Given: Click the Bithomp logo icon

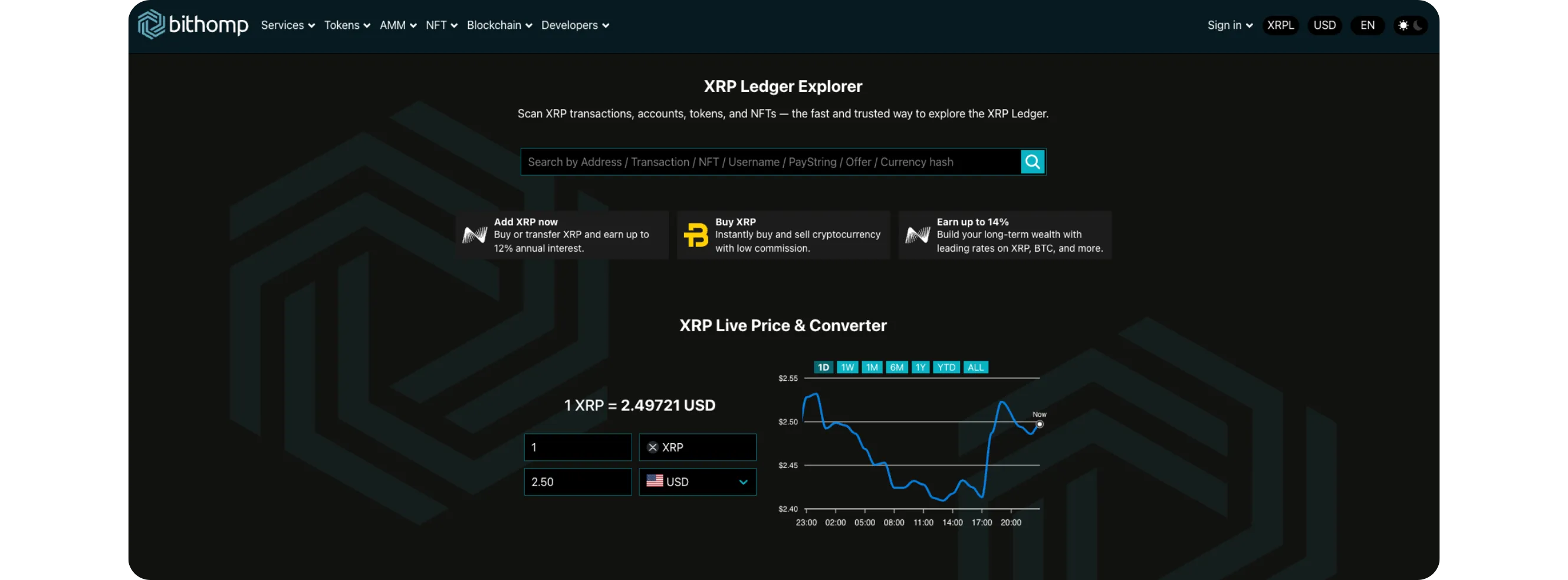Looking at the screenshot, I should coord(151,24).
